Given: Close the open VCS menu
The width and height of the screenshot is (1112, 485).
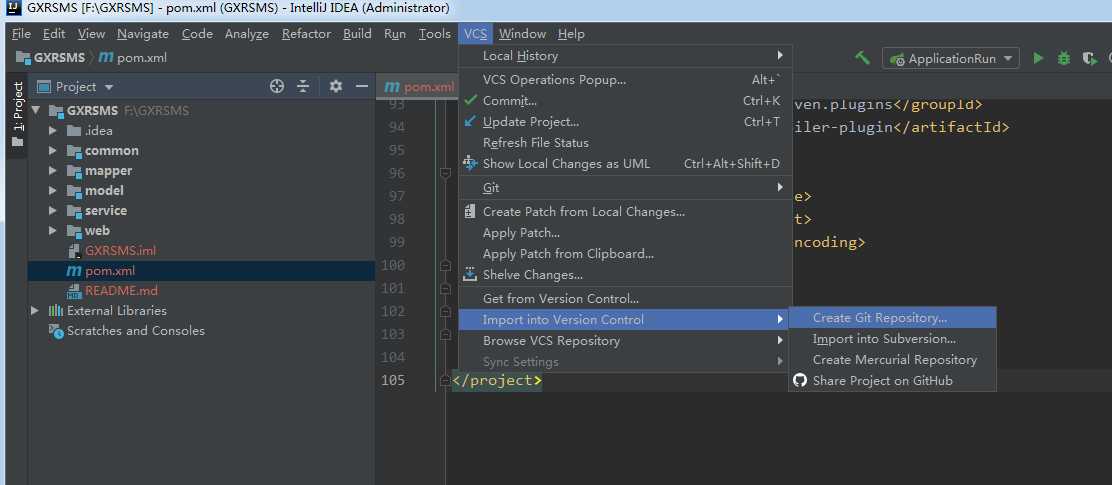Looking at the screenshot, I should point(476,33).
